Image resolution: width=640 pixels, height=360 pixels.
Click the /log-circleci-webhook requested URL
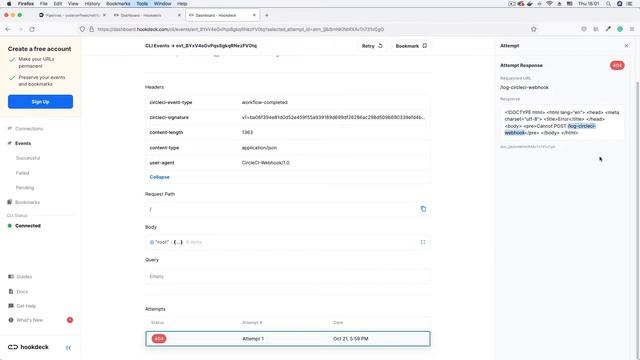[x=524, y=87]
